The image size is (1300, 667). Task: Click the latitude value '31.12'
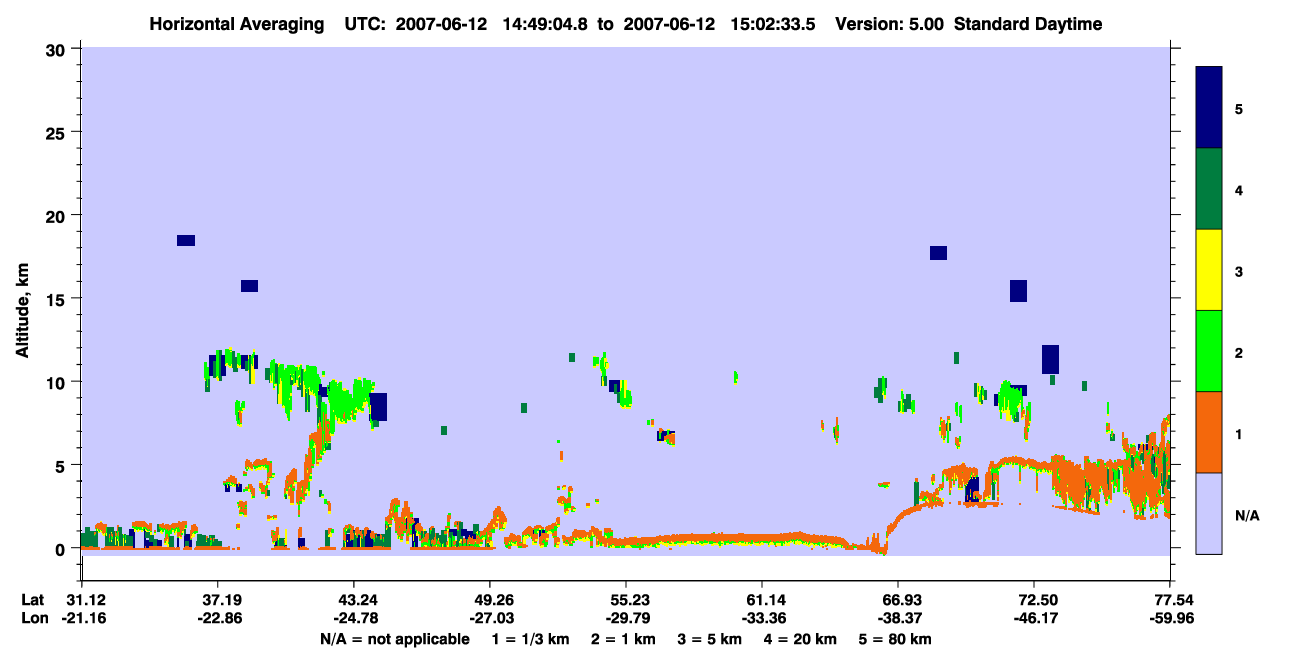click(x=82, y=600)
